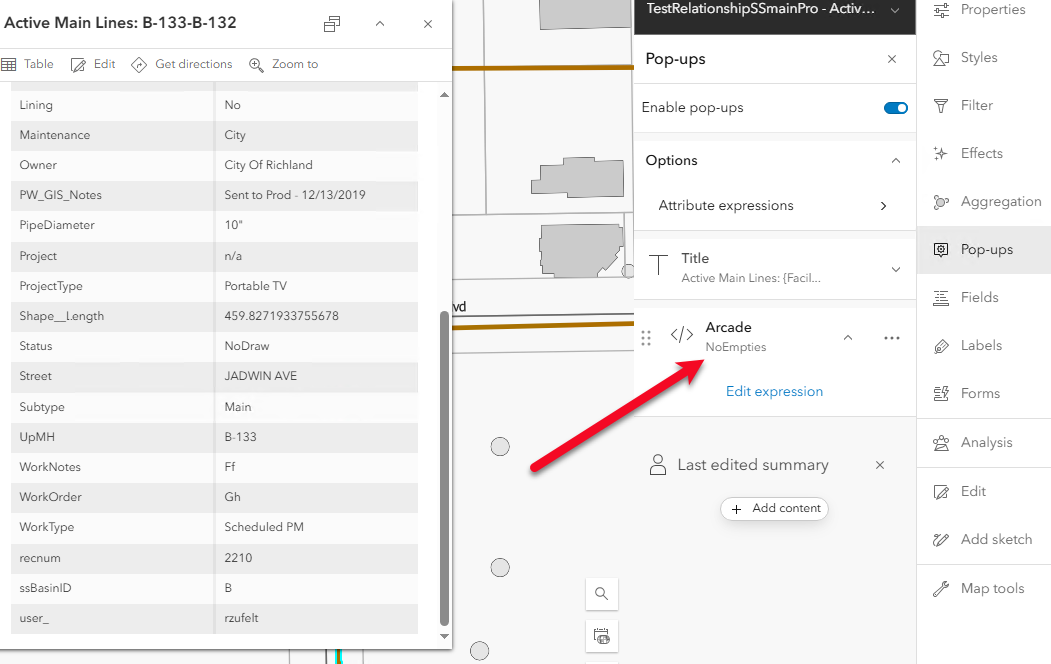1051x664 pixels.
Task: Click Get directions in the popup toolbar
Action: pyautogui.click(x=181, y=63)
